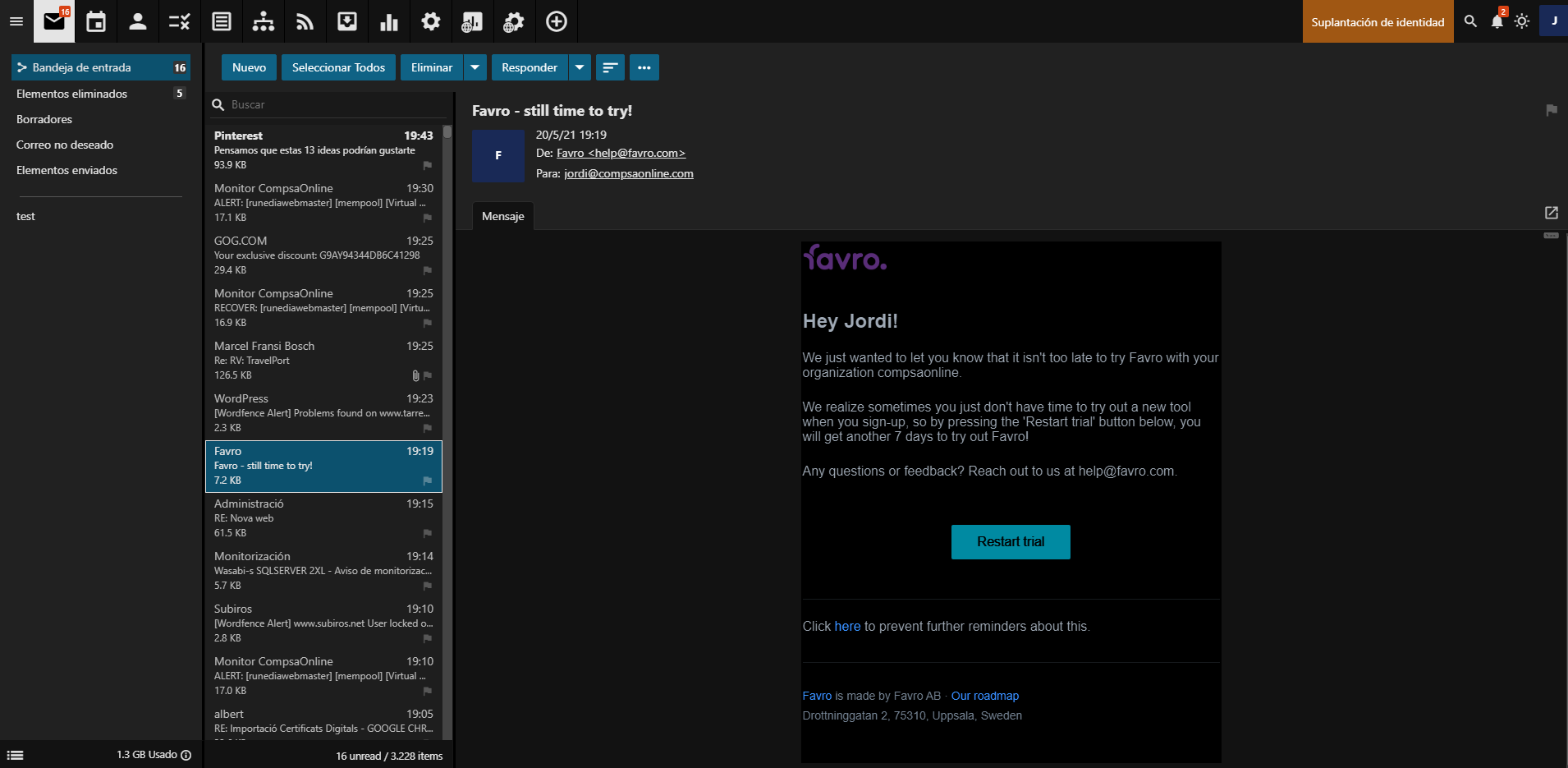Toggle flag on Marcel Fransi Bosch message
This screenshot has width=1568, height=768.
tap(427, 375)
